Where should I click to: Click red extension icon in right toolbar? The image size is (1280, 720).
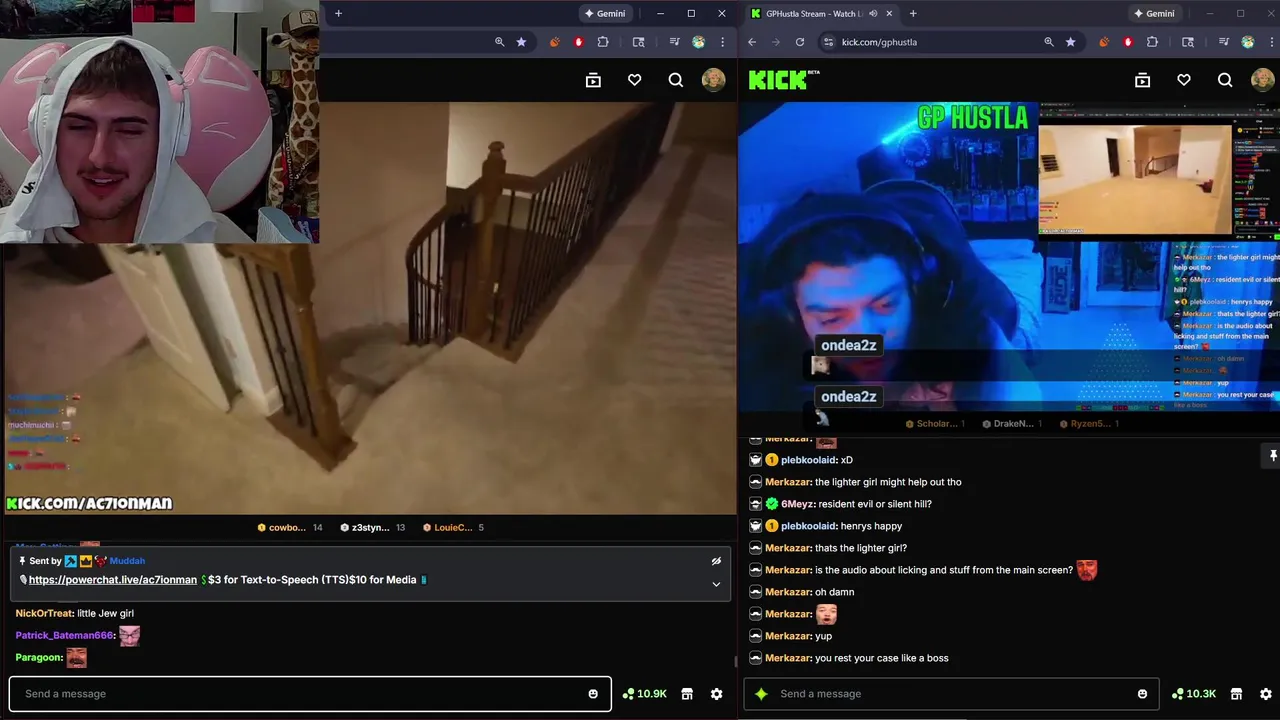tap(1128, 42)
